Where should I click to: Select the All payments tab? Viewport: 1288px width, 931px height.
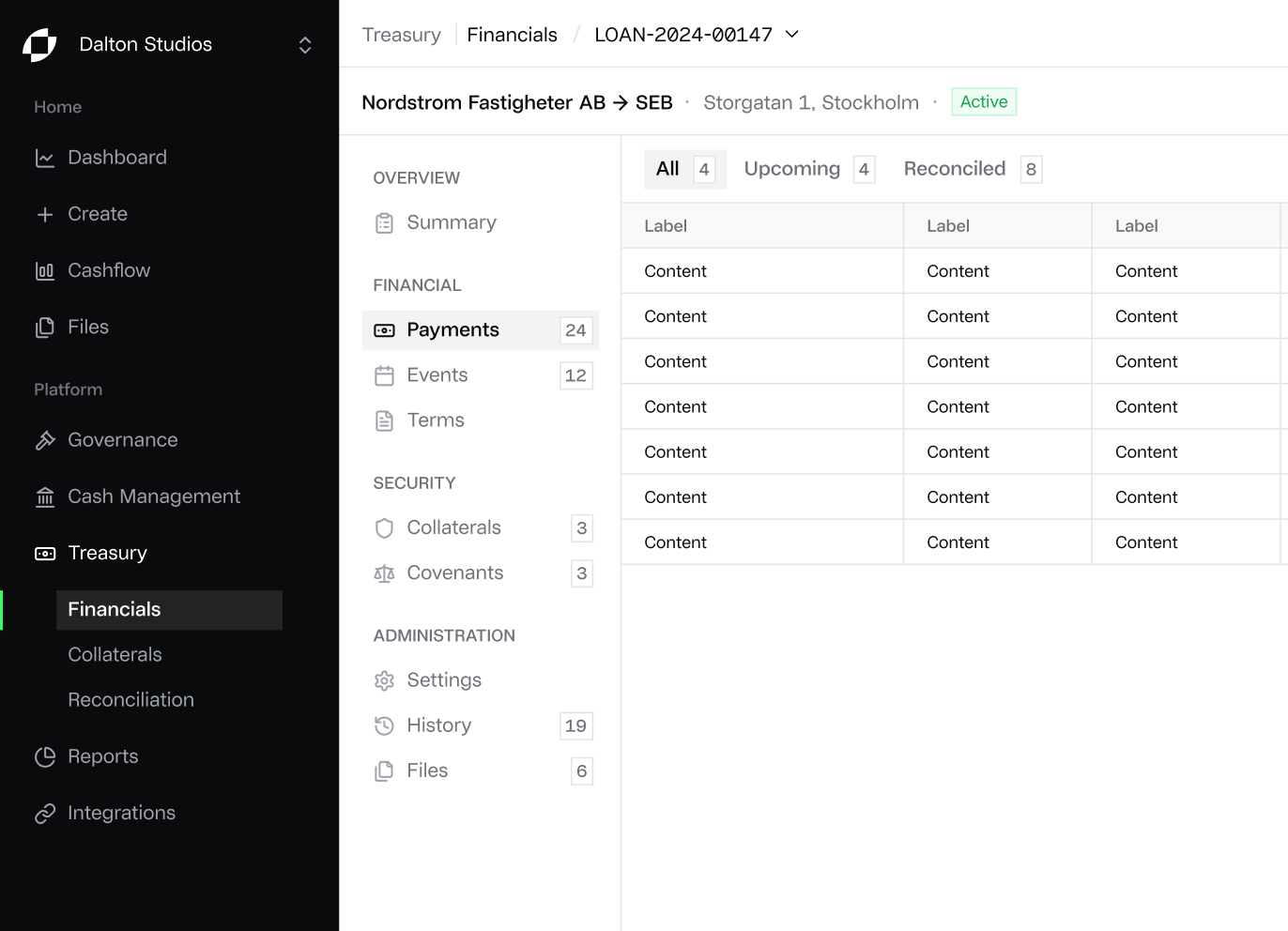tap(685, 169)
